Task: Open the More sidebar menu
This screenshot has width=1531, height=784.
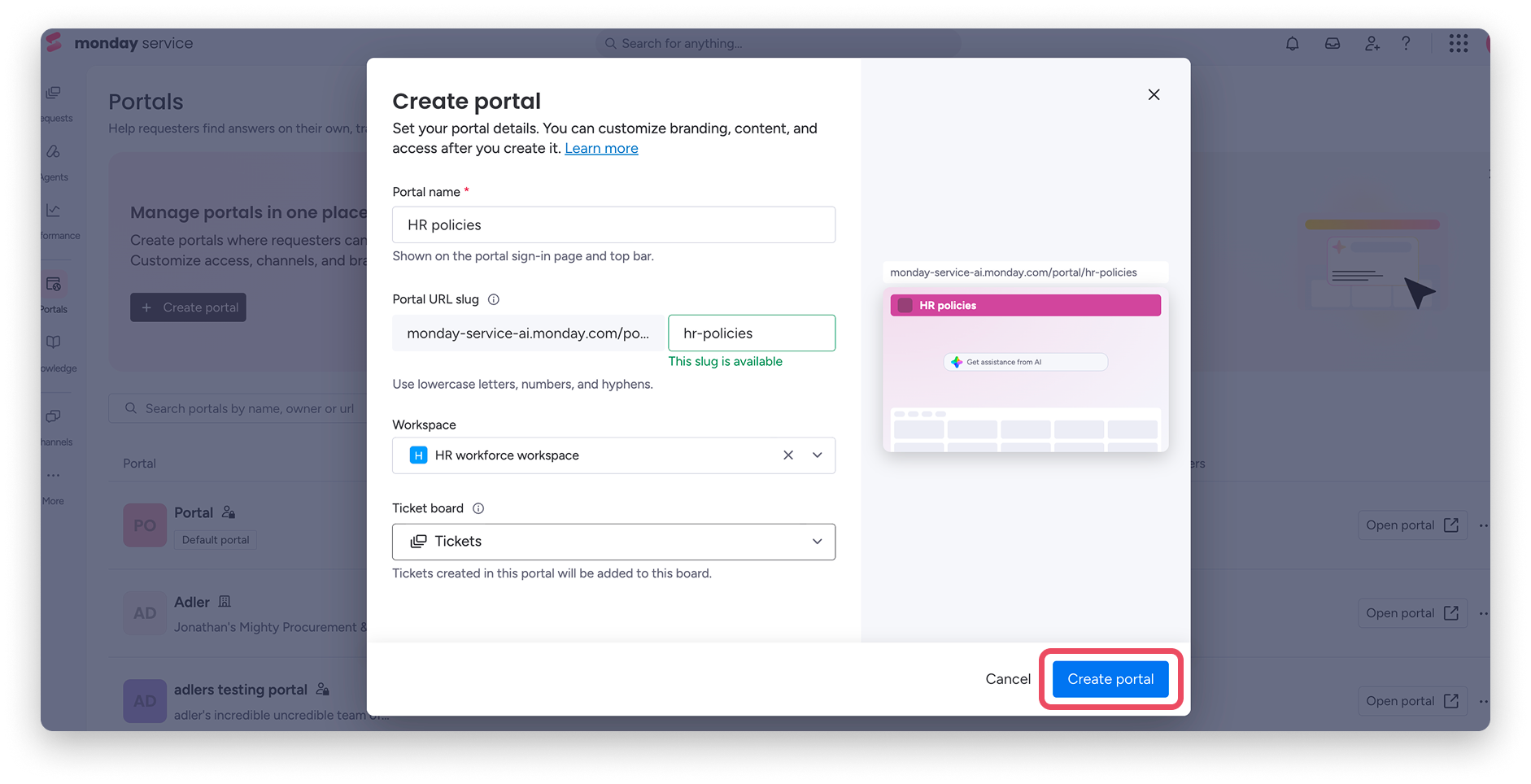Action: pyautogui.click(x=53, y=486)
